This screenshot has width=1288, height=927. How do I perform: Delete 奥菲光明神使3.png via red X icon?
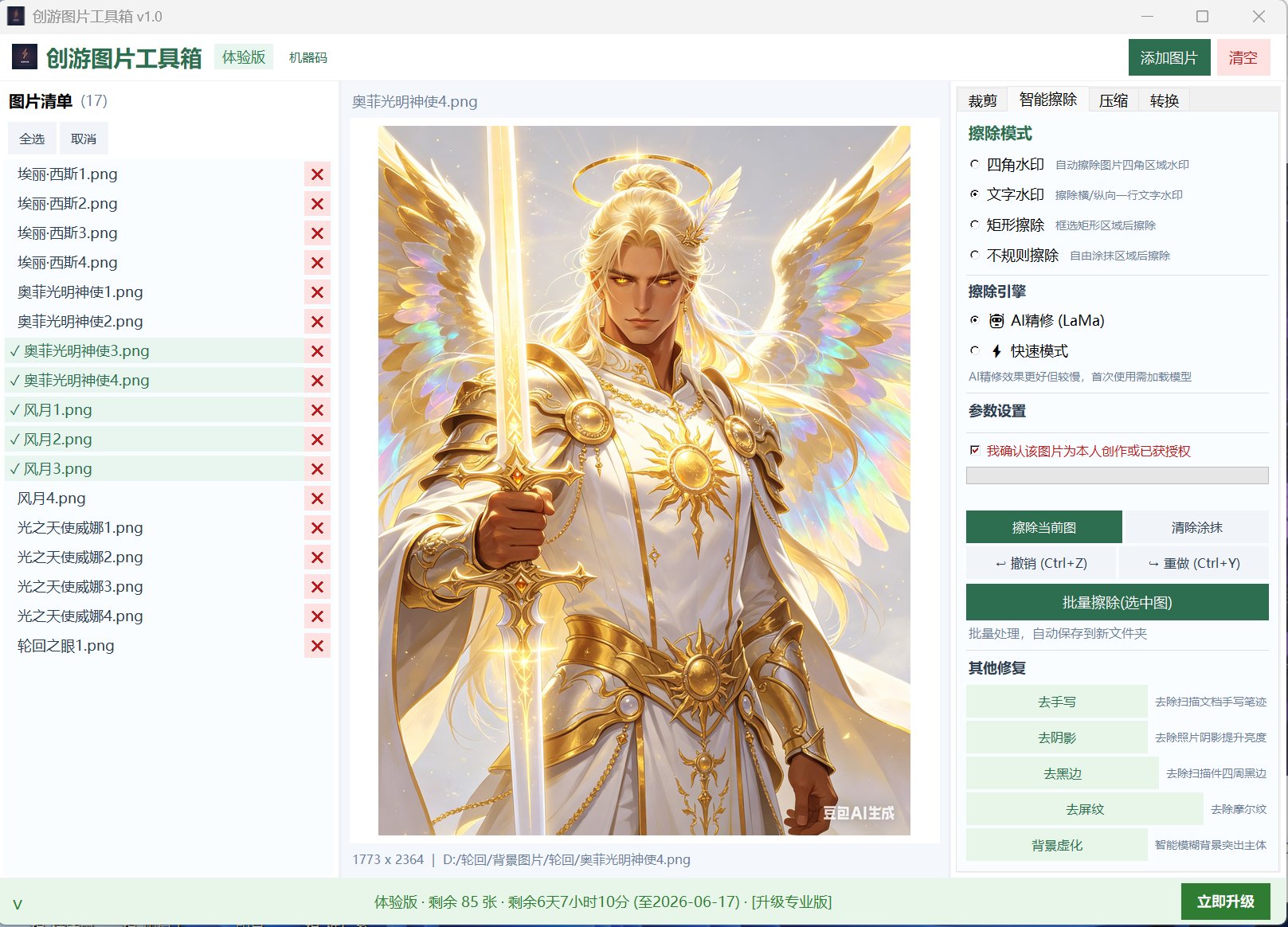tap(317, 351)
